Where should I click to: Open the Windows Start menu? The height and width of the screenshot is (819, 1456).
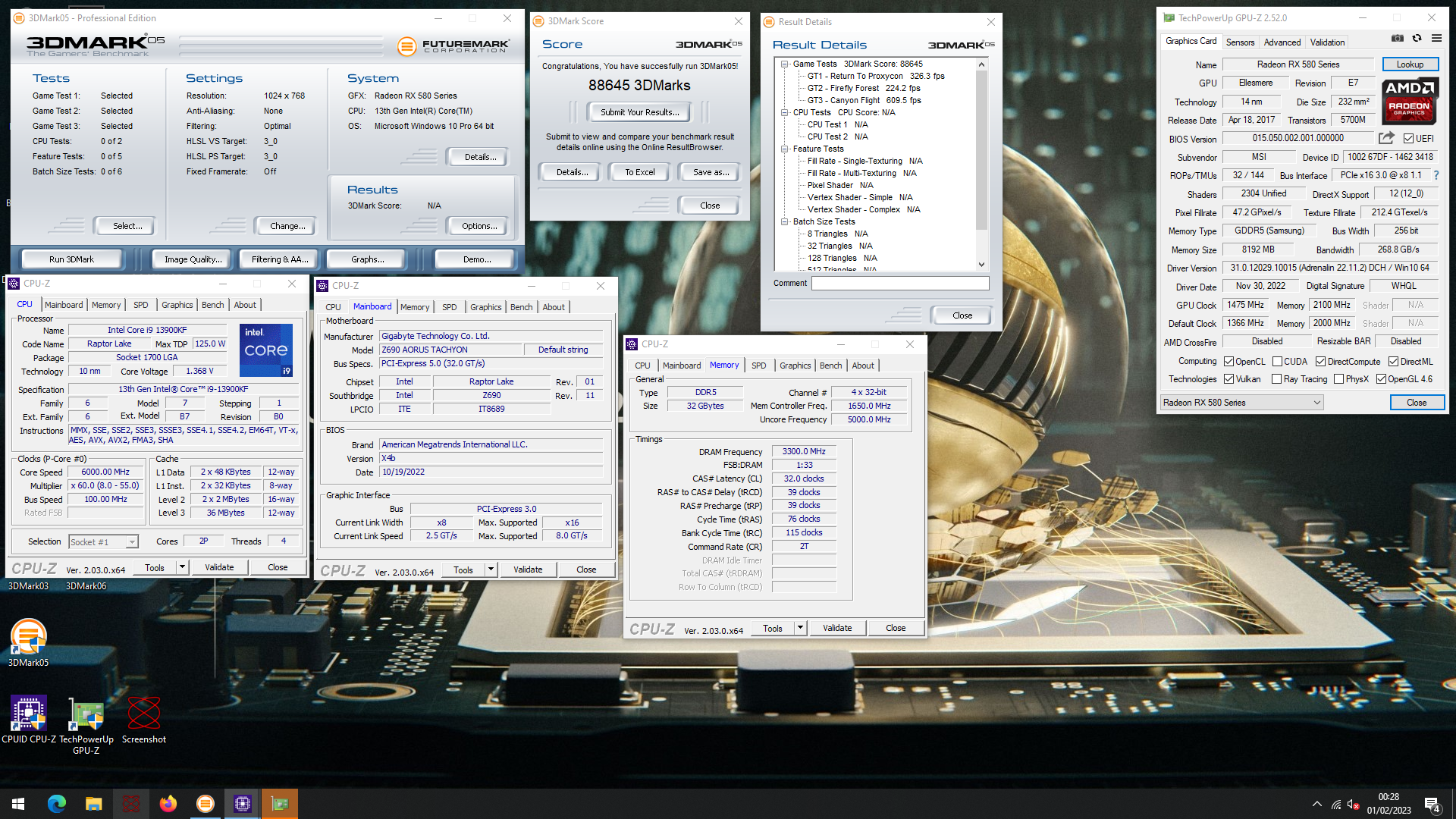(x=18, y=804)
